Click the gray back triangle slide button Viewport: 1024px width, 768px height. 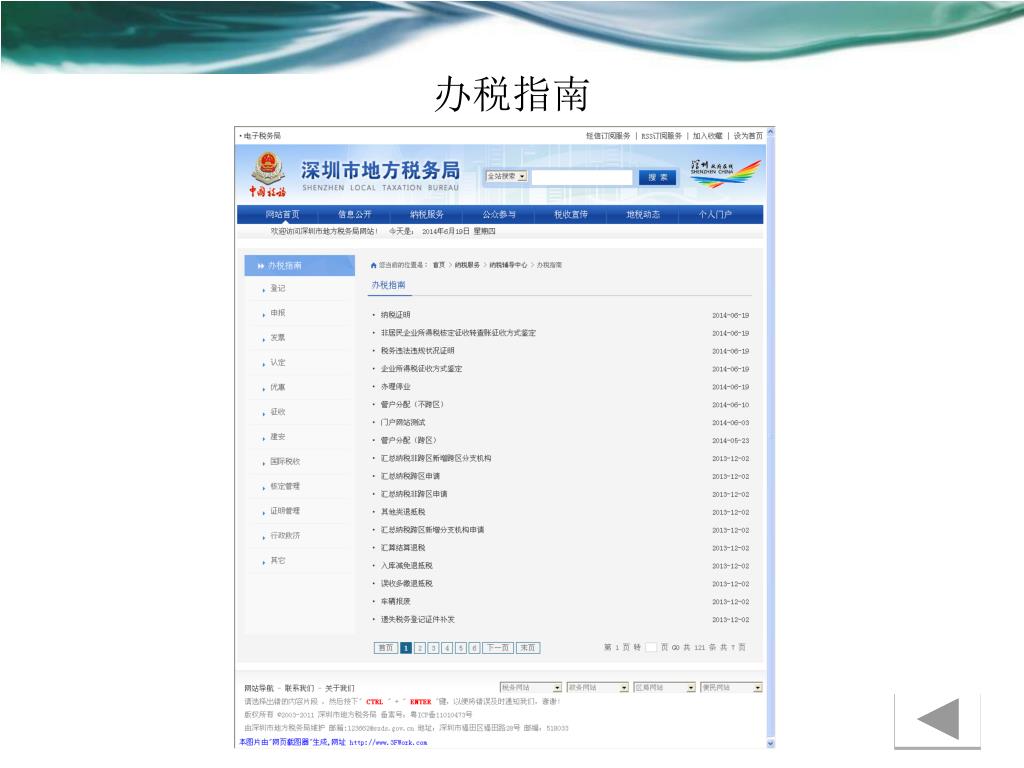click(x=938, y=719)
